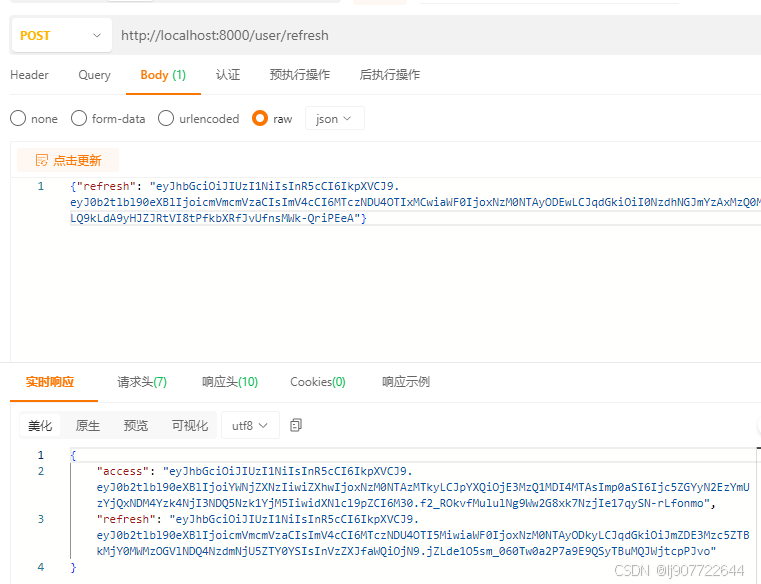
Task: Select the form-data body type
Action: pos(108,118)
